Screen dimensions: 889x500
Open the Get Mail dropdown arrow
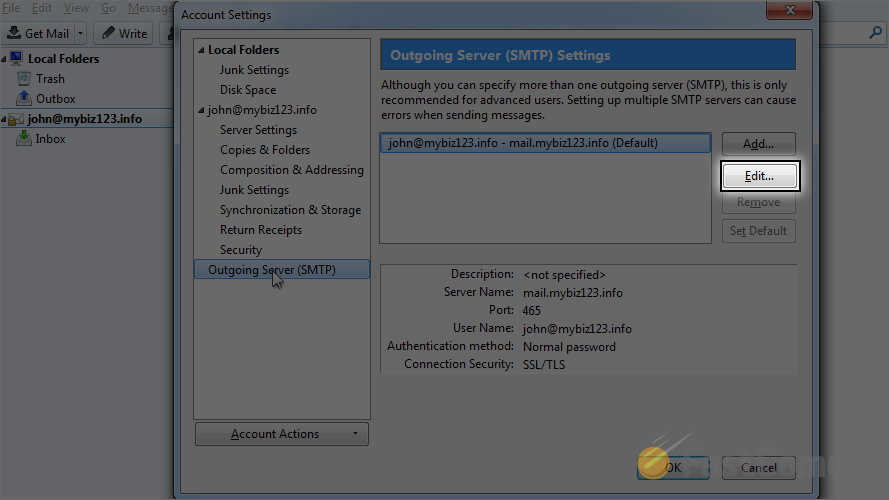point(81,33)
